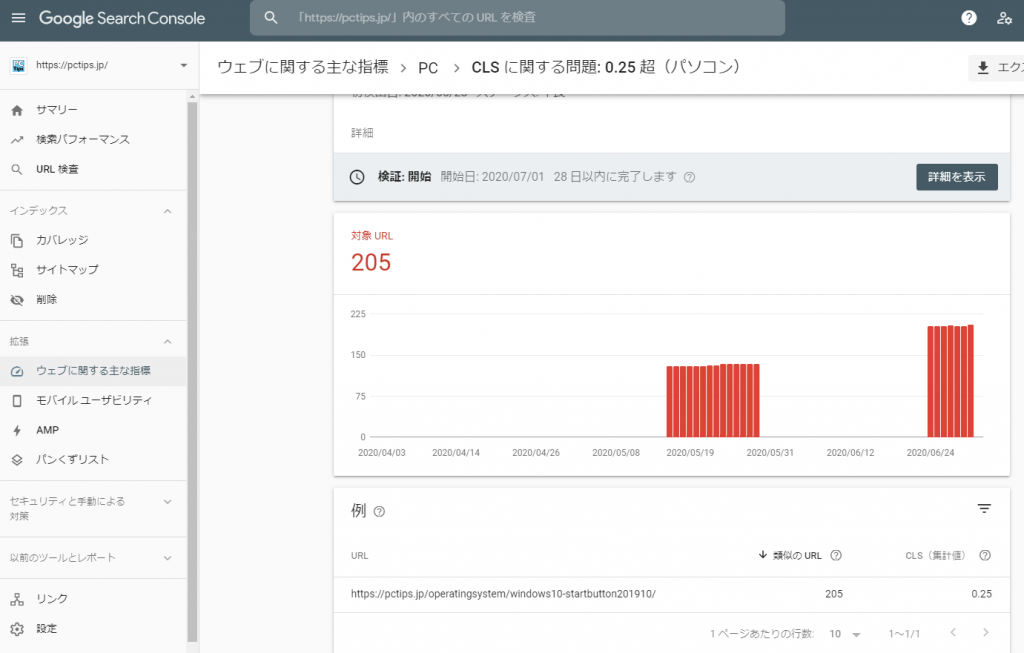
Task: Click the 2020/06/24 chart axis label
Action: pyautogui.click(x=930, y=453)
